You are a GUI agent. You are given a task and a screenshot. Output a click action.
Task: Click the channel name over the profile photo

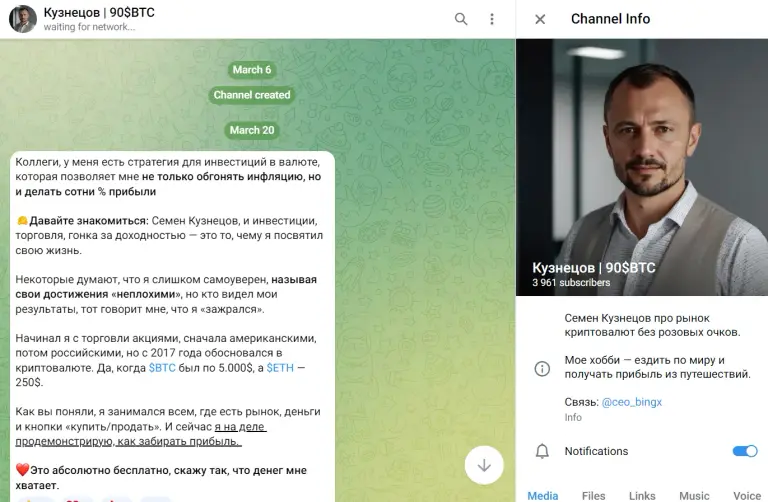[594, 268]
